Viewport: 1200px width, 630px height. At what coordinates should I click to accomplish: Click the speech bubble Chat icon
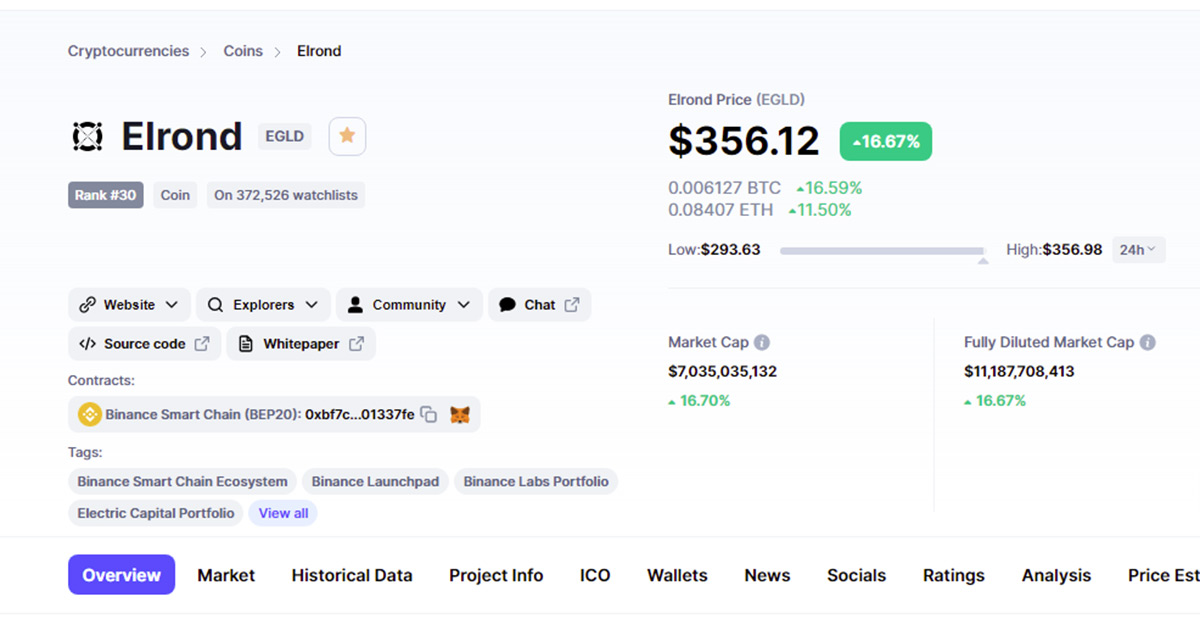click(507, 305)
